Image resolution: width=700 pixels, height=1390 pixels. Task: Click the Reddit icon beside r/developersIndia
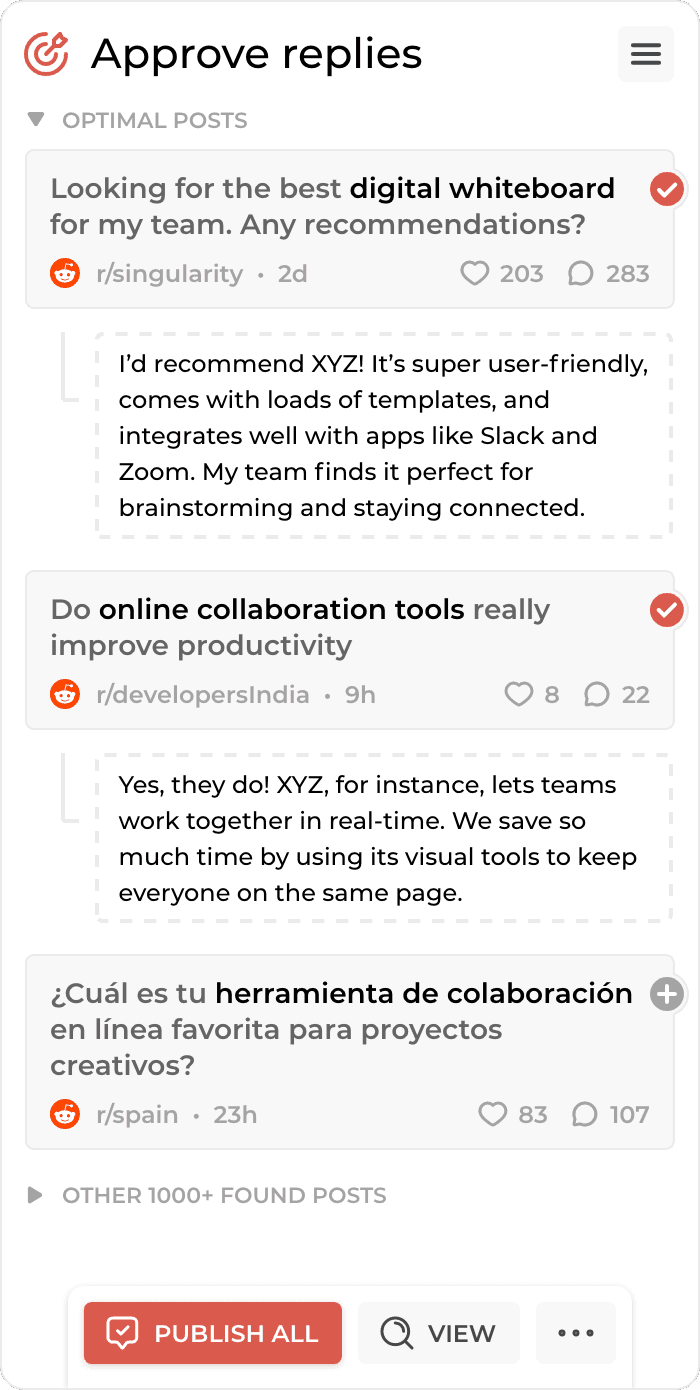click(x=65, y=694)
